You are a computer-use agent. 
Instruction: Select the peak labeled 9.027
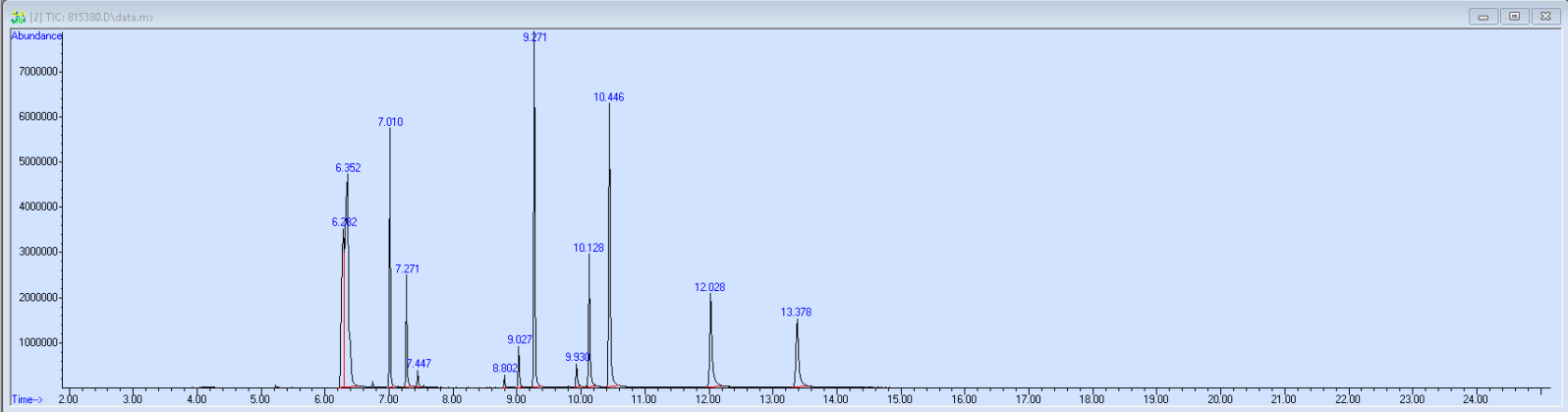[520, 340]
